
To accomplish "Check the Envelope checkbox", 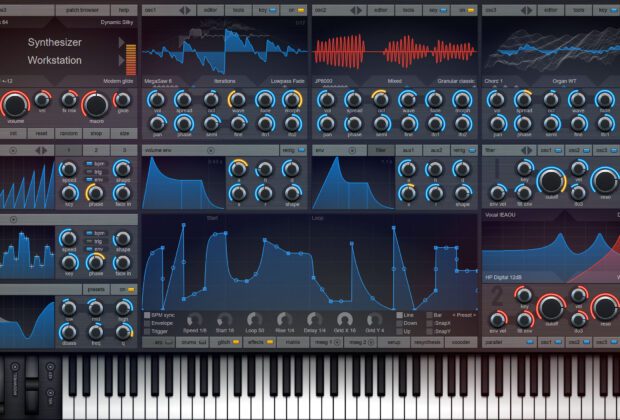I will pyautogui.click(x=147, y=323).
